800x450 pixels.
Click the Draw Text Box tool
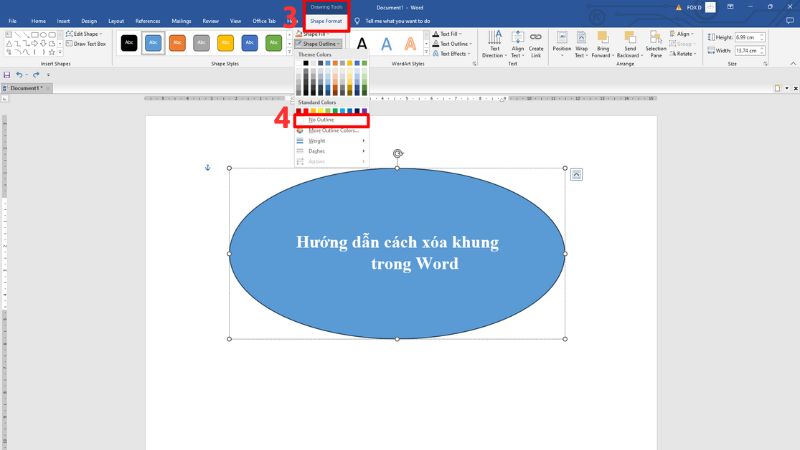tap(86, 44)
